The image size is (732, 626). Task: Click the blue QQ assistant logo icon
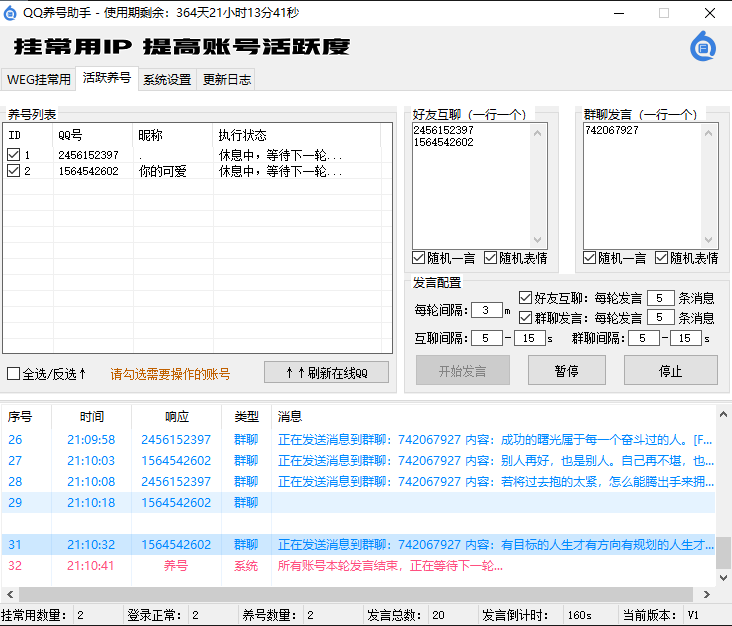(703, 46)
